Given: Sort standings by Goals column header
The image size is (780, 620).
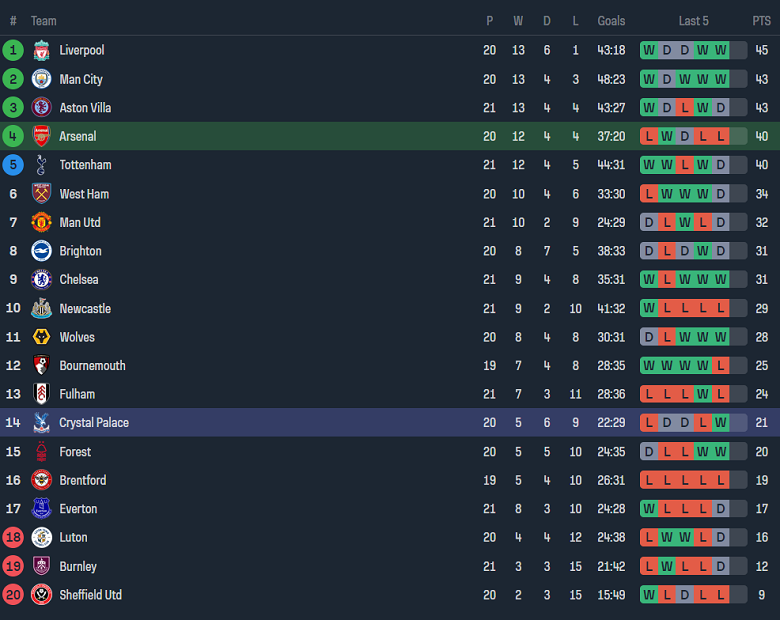Looking at the screenshot, I should pos(611,21).
